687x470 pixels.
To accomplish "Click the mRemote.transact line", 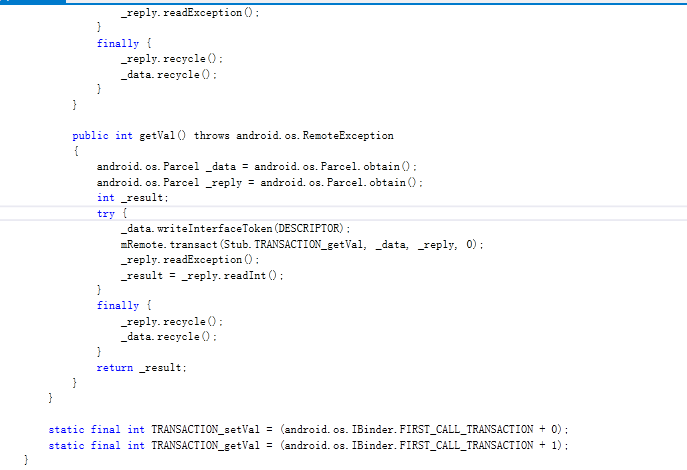I will point(302,244).
